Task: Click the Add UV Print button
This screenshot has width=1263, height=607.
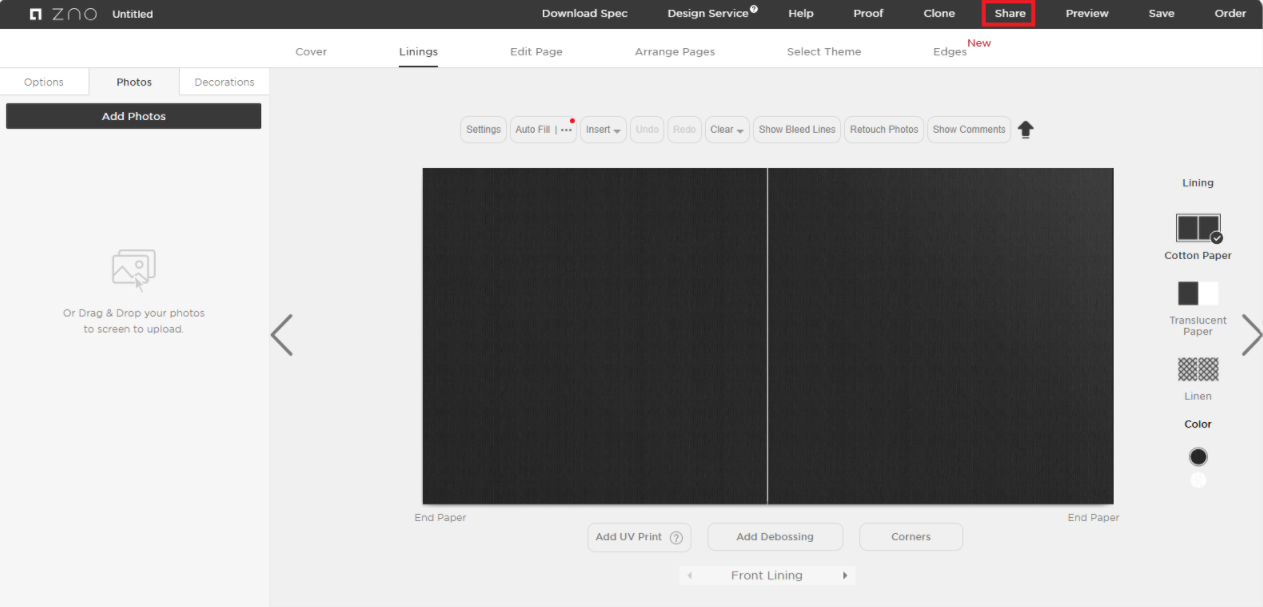Action: point(639,537)
